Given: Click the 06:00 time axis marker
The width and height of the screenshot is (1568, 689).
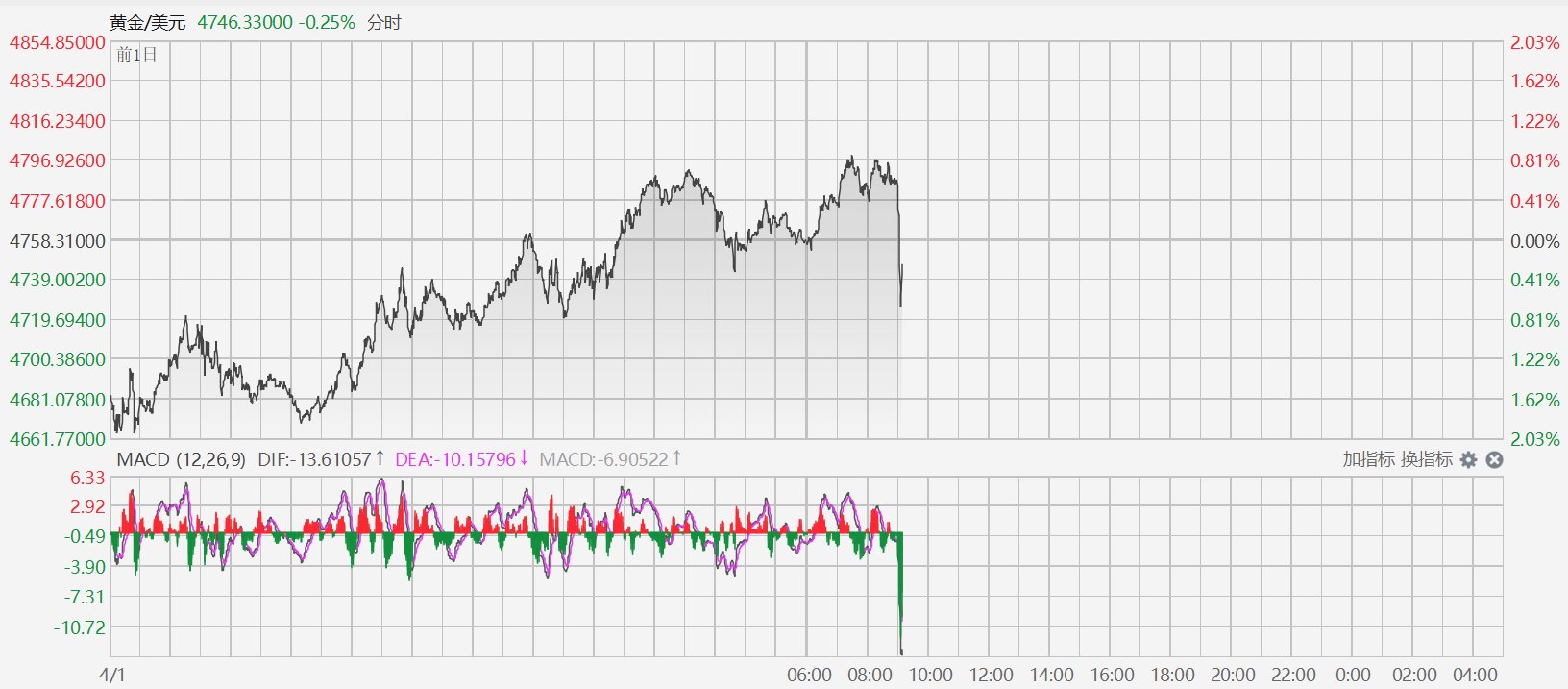Looking at the screenshot, I should tap(809, 675).
